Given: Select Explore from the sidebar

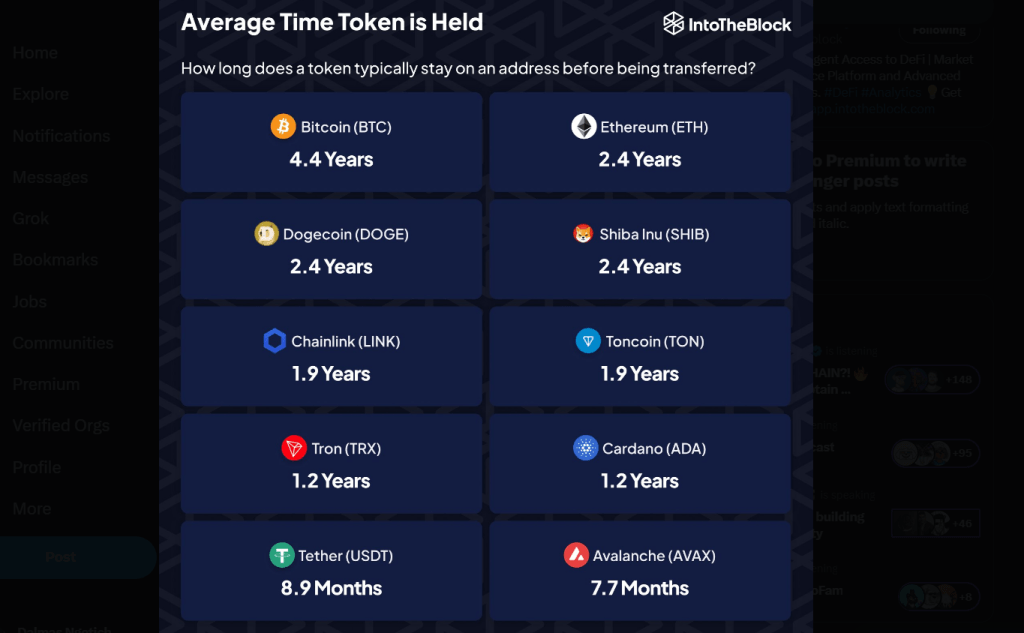Looking at the screenshot, I should coord(40,94).
